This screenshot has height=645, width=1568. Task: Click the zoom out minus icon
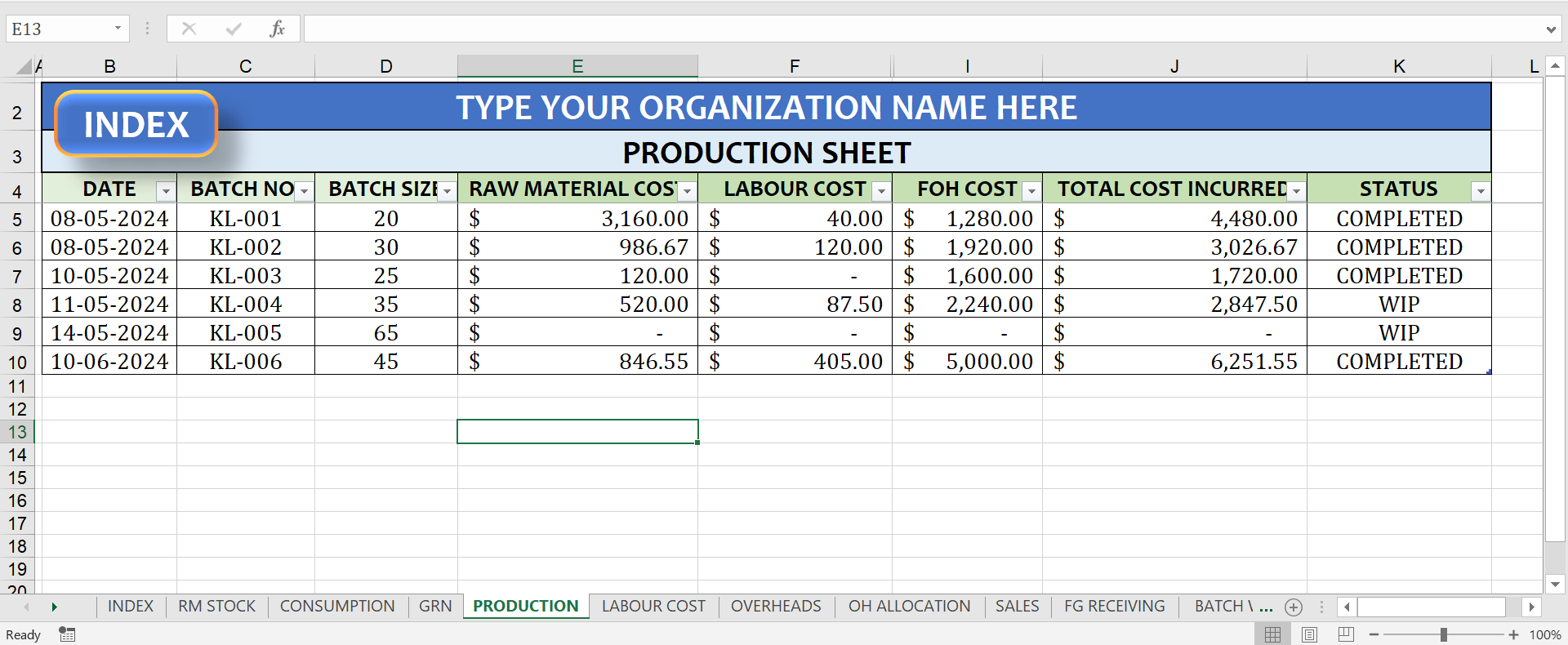(1374, 634)
